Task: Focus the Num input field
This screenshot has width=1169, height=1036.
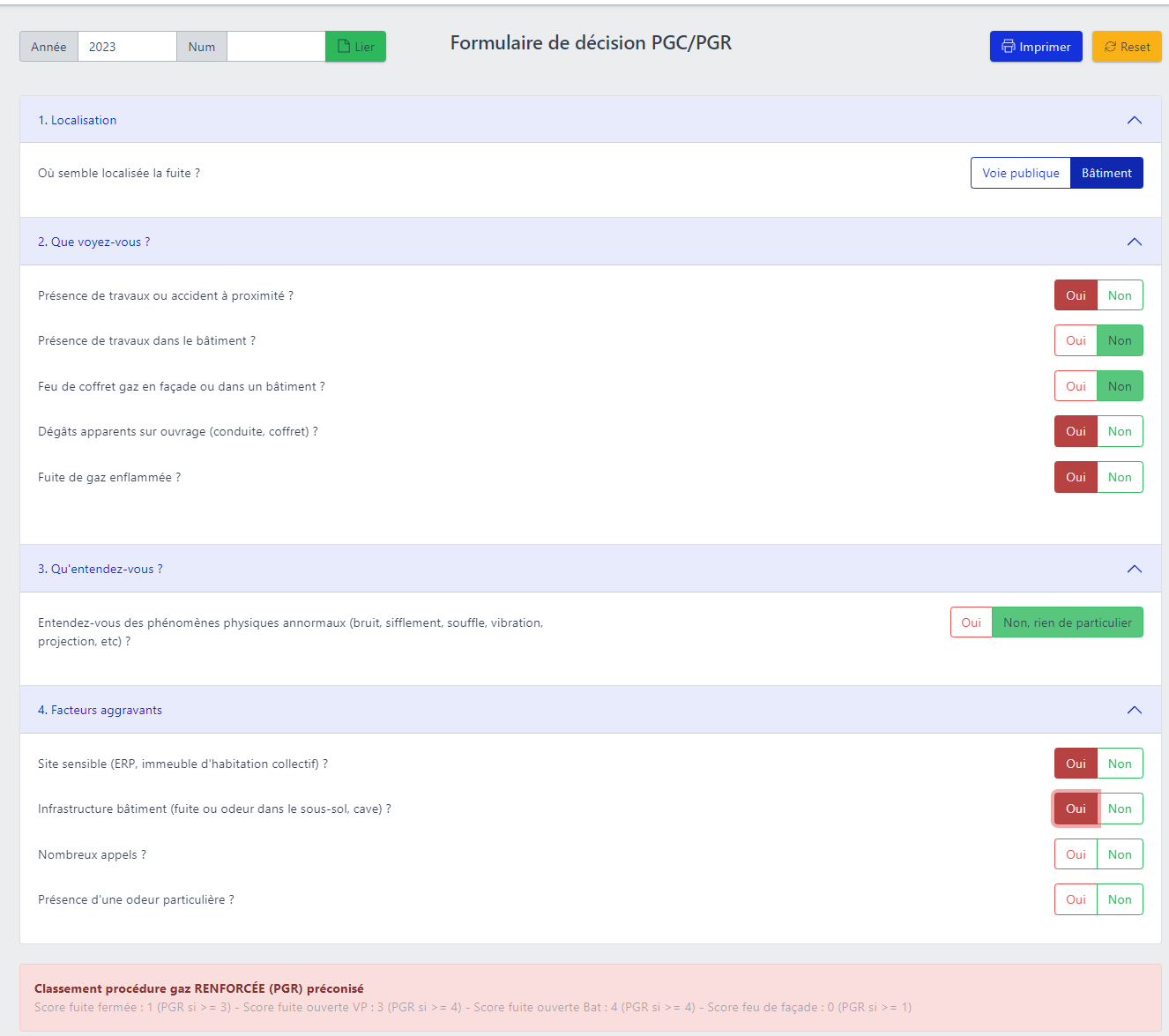Action: coord(276,47)
